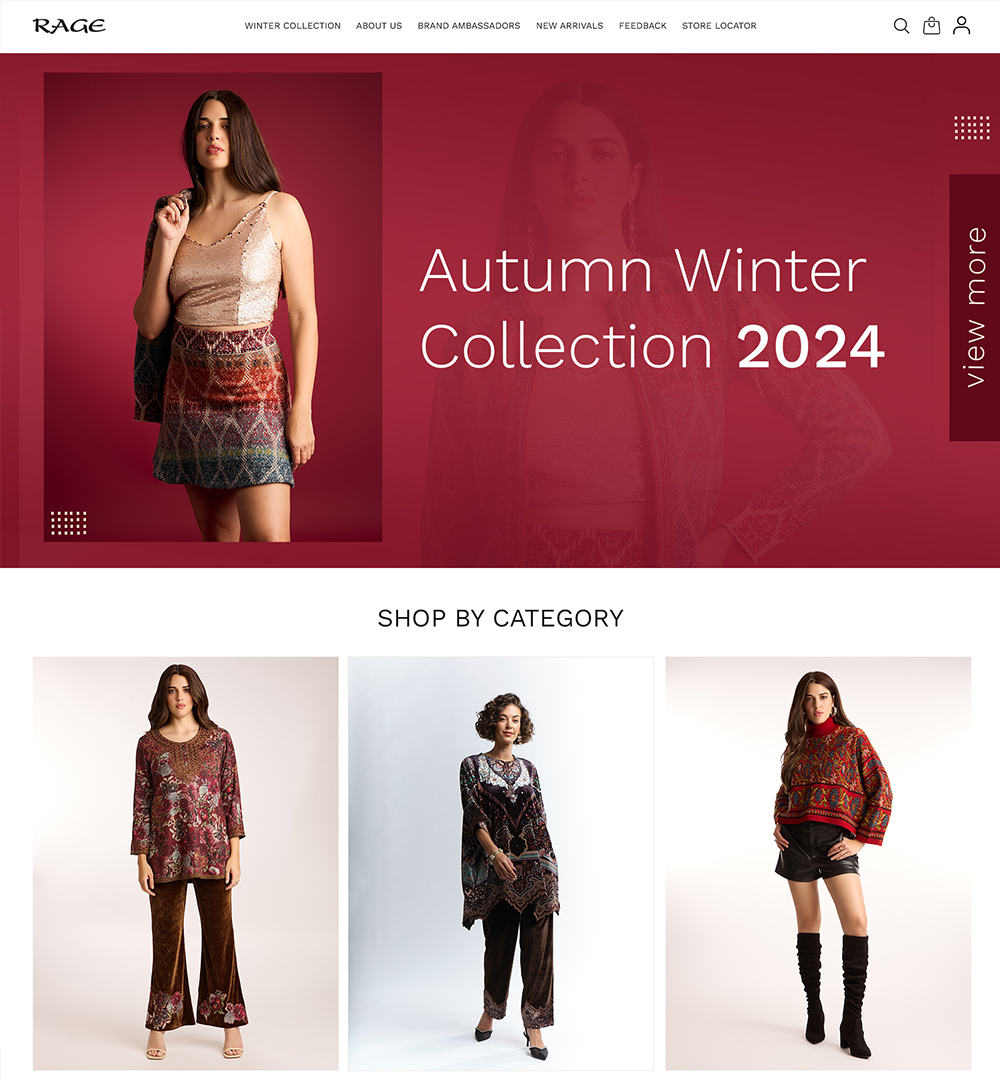Open Brand Ambassadors menu item

click(x=469, y=26)
